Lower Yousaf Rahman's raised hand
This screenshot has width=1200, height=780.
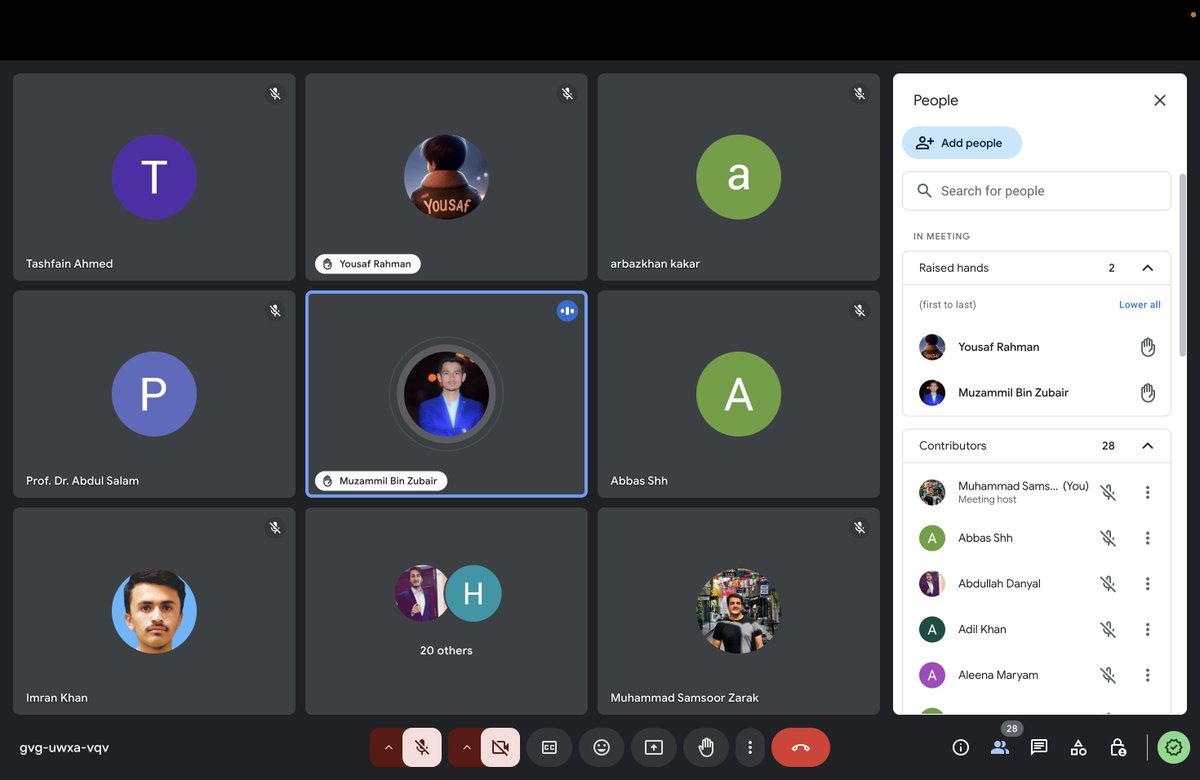(x=1148, y=347)
